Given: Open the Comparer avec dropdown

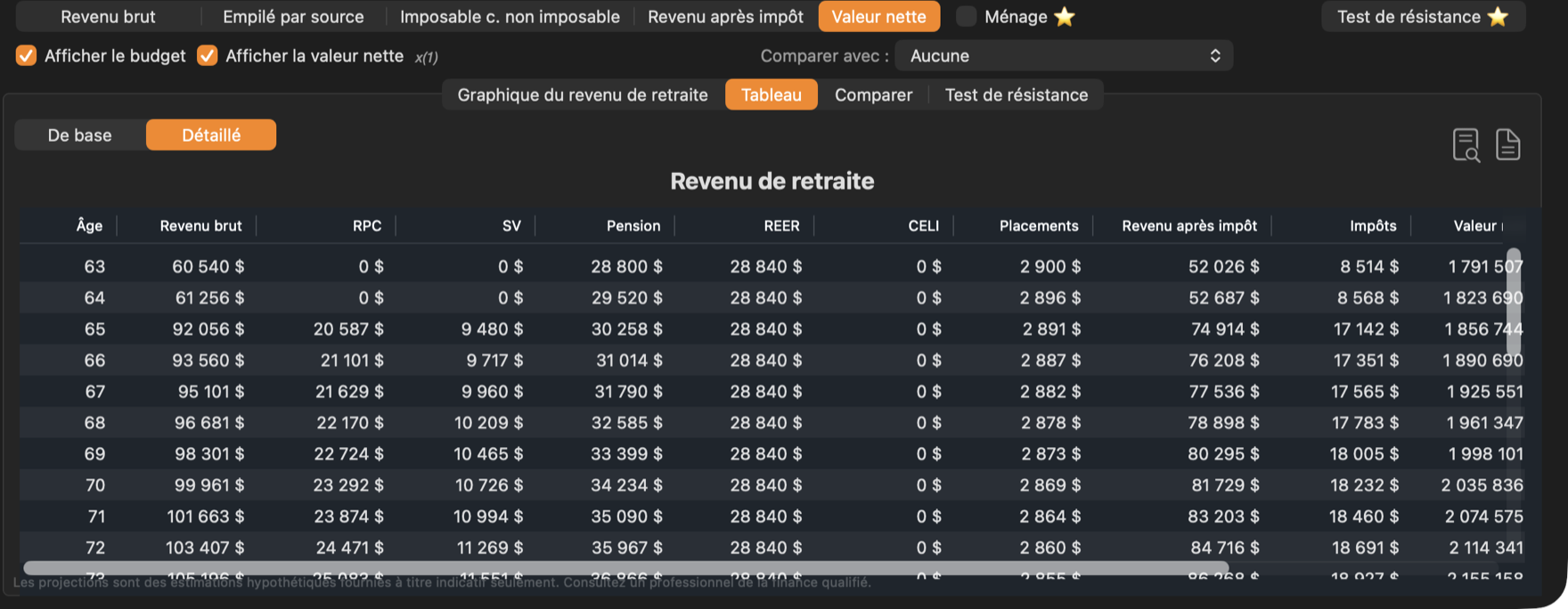Looking at the screenshot, I should [x=1064, y=55].
